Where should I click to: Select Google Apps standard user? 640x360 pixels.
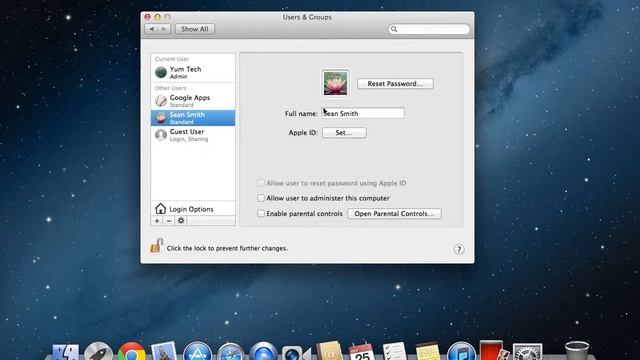coord(193,101)
